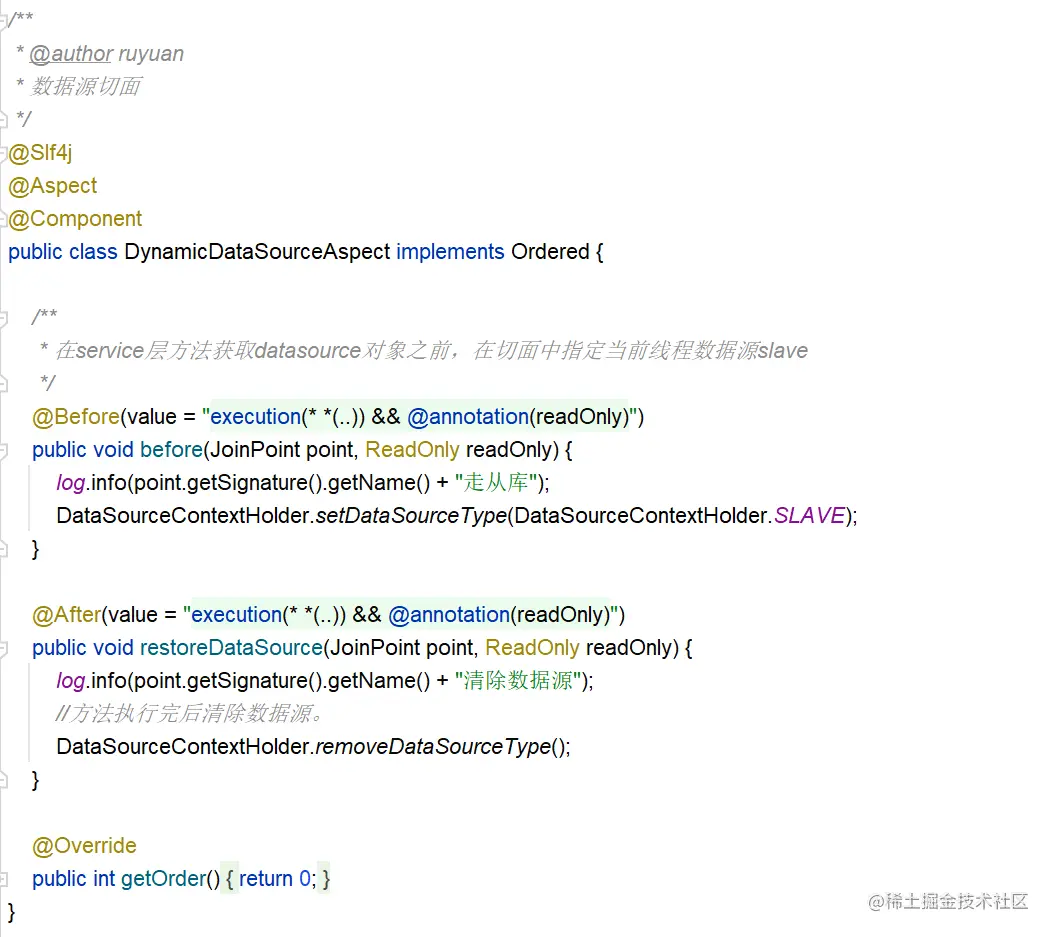
Task: Click the @Before annotation
Action: click(76, 417)
